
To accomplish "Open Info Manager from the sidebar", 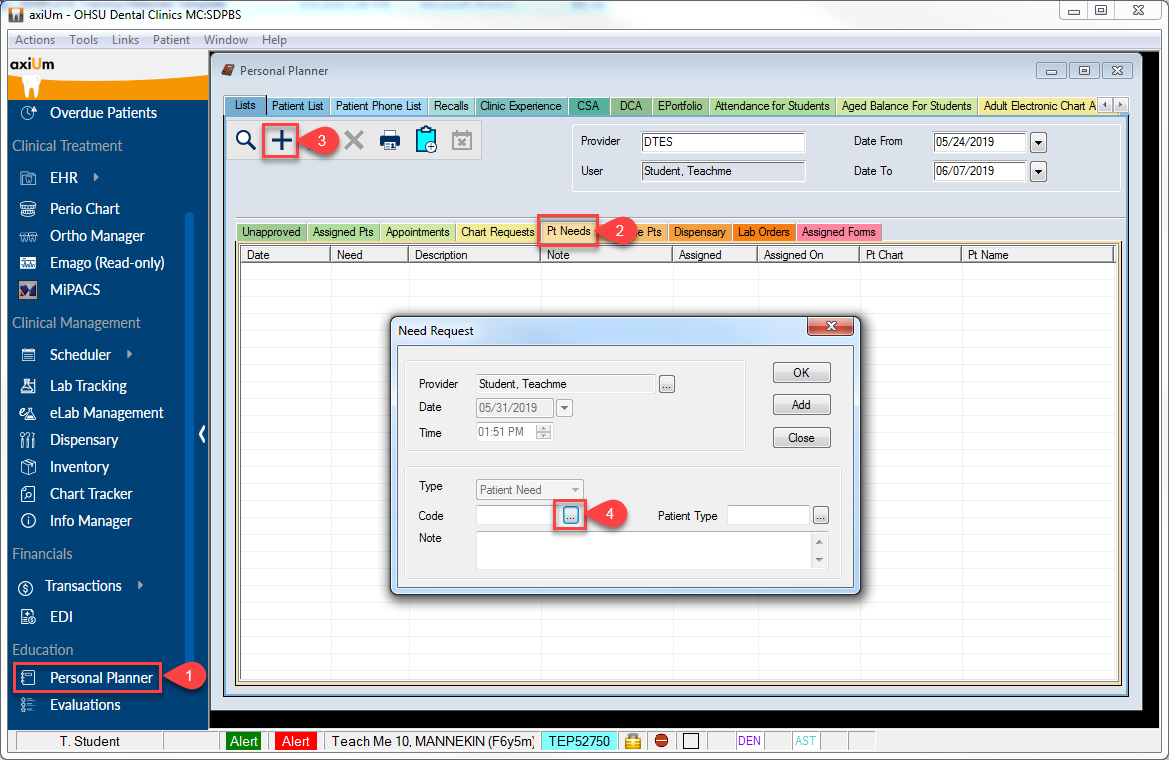I will tap(90, 521).
